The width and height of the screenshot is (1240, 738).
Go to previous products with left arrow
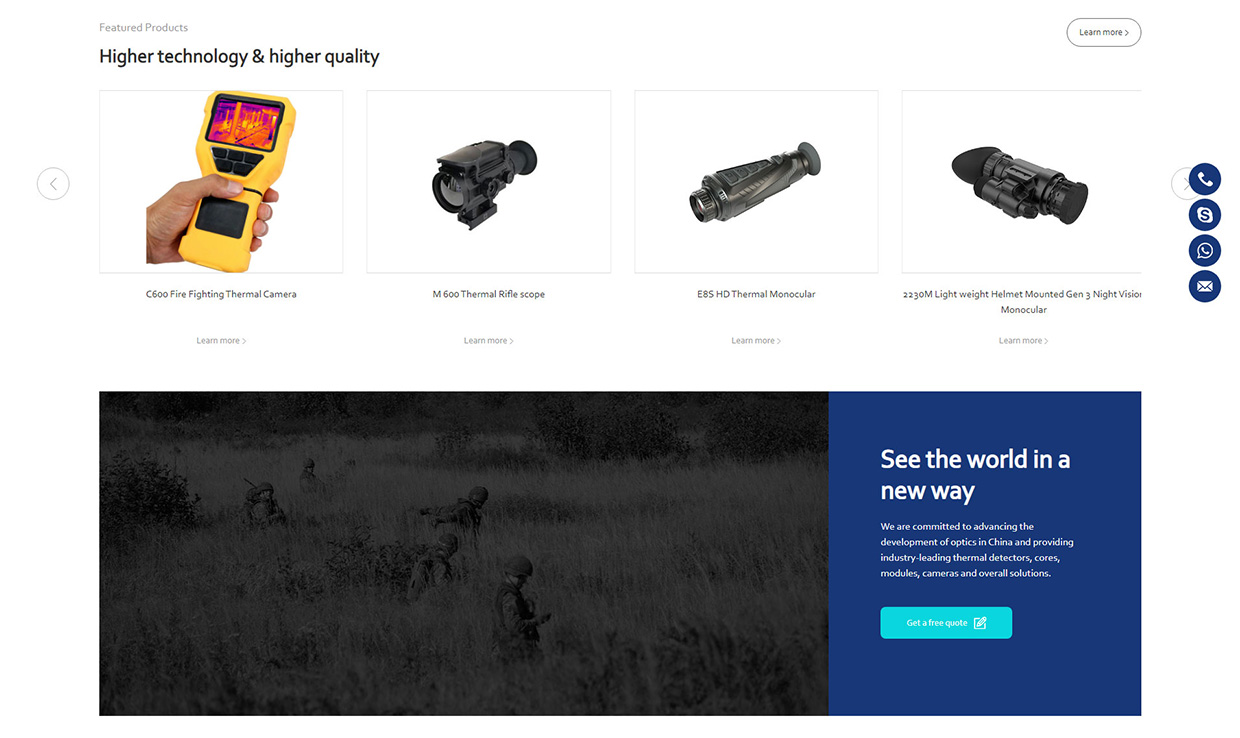tap(53, 184)
